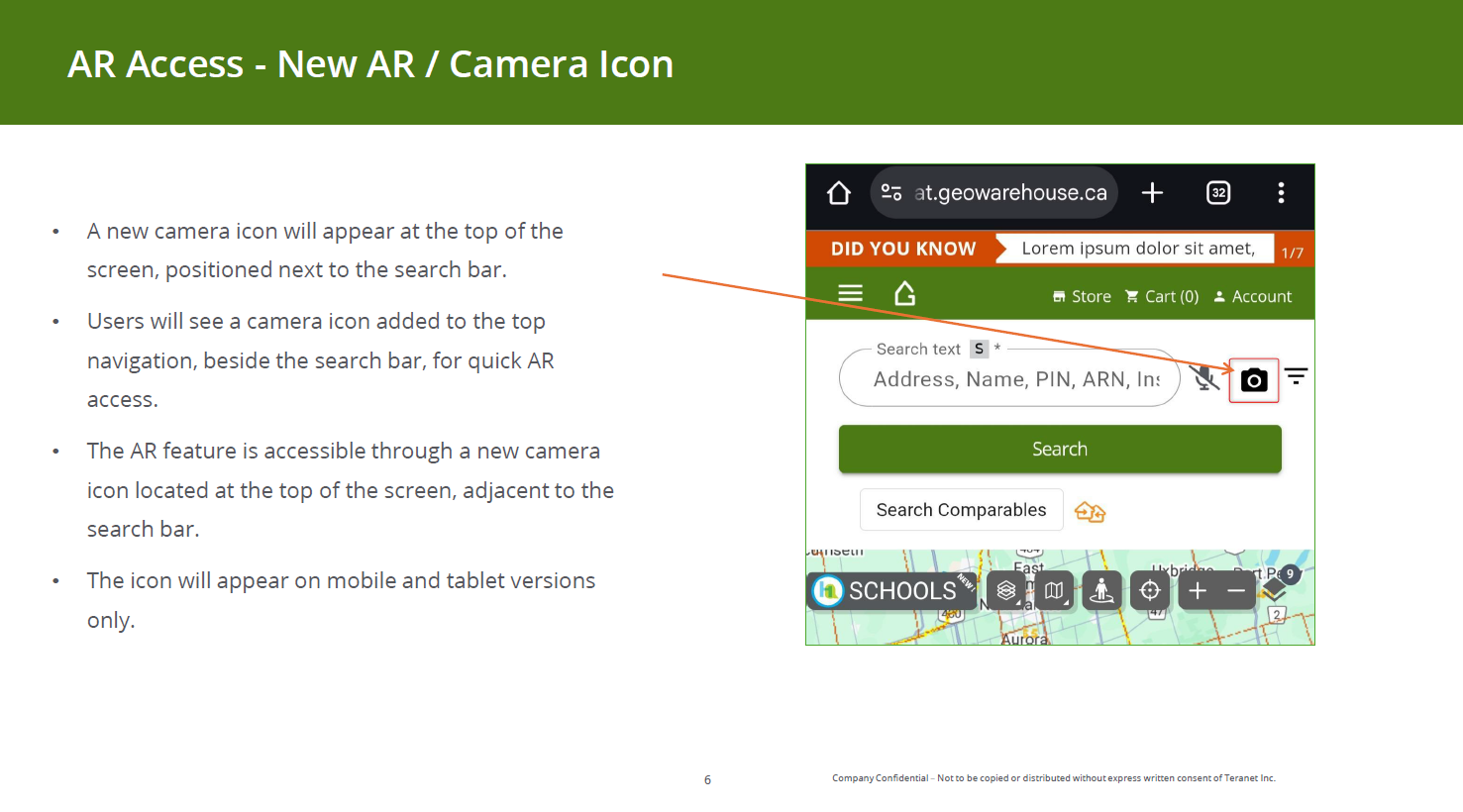Click the locate-me crosshair icon
This screenshot has width=1463, height=812.
pyautogui.click(x=1149, y=591)
